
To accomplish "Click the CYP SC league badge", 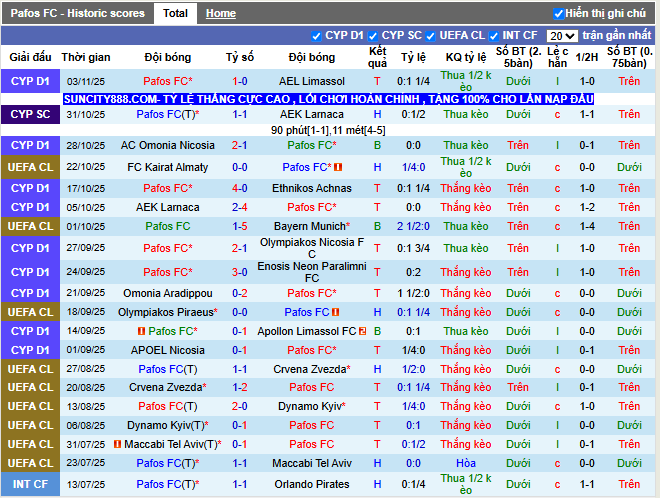I will pos(30,114).
